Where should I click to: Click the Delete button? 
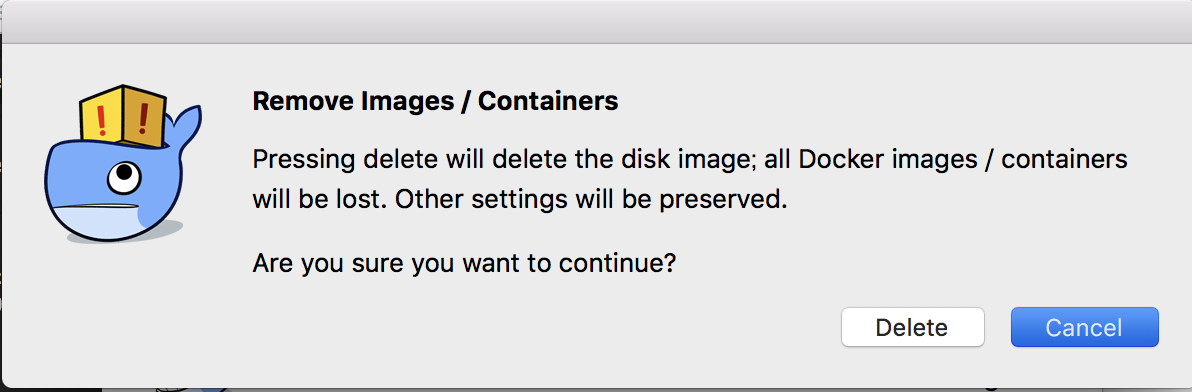(x=912, y=327)
